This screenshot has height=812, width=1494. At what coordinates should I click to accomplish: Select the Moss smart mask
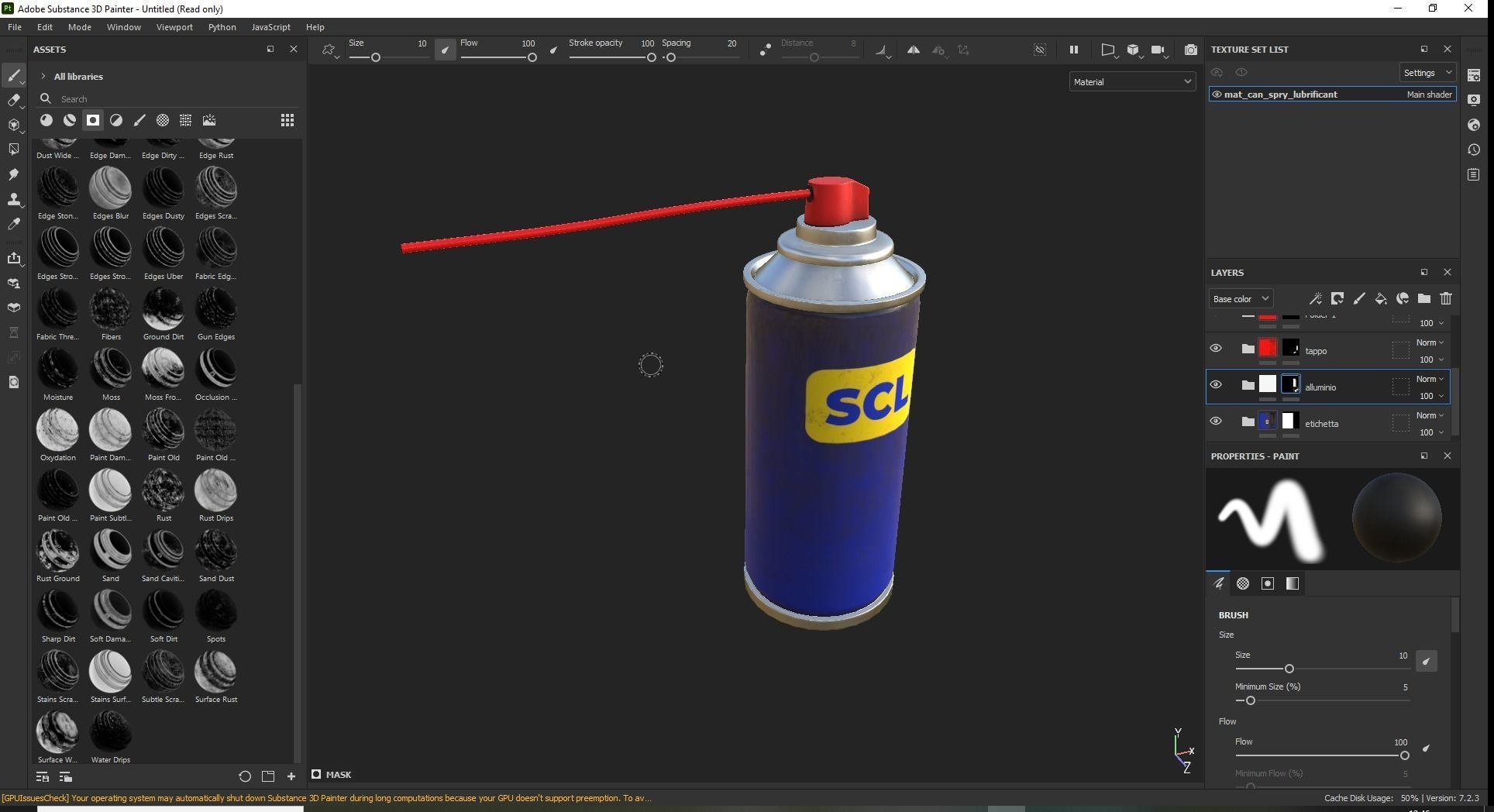[111, 375]
